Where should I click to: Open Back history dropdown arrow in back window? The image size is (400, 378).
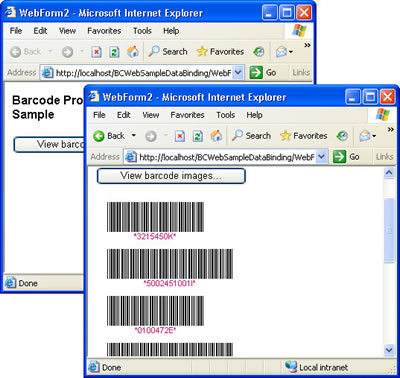coord(50,51)
